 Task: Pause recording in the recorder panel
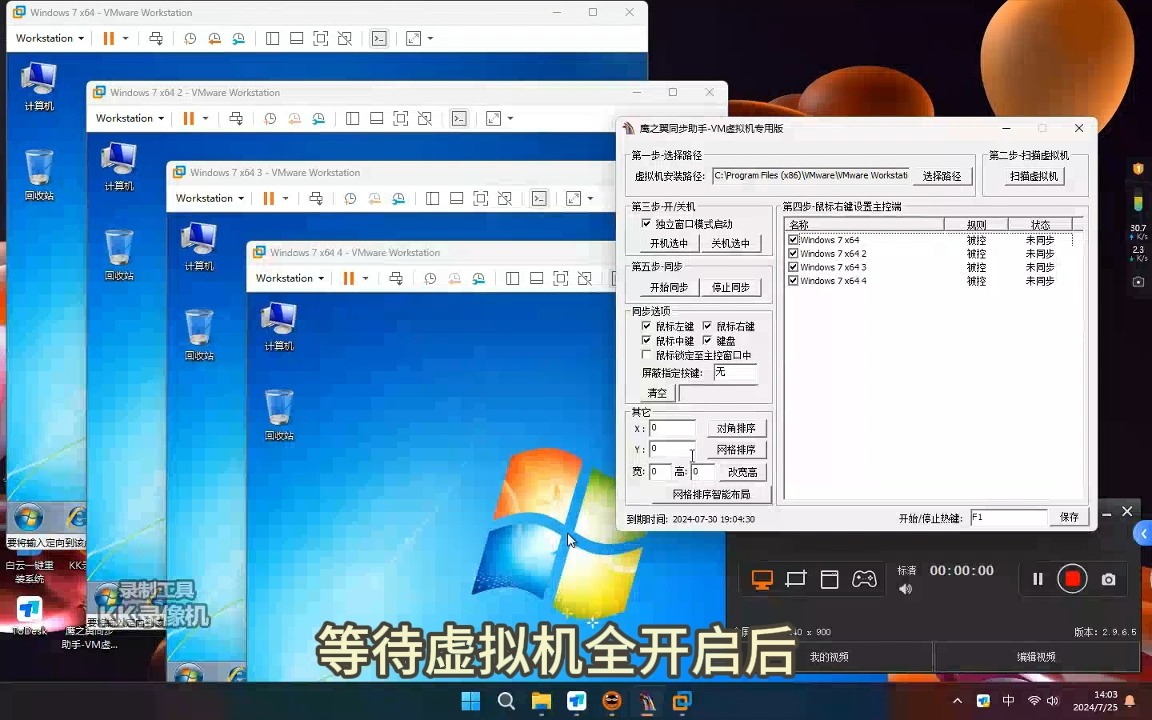1037,580
